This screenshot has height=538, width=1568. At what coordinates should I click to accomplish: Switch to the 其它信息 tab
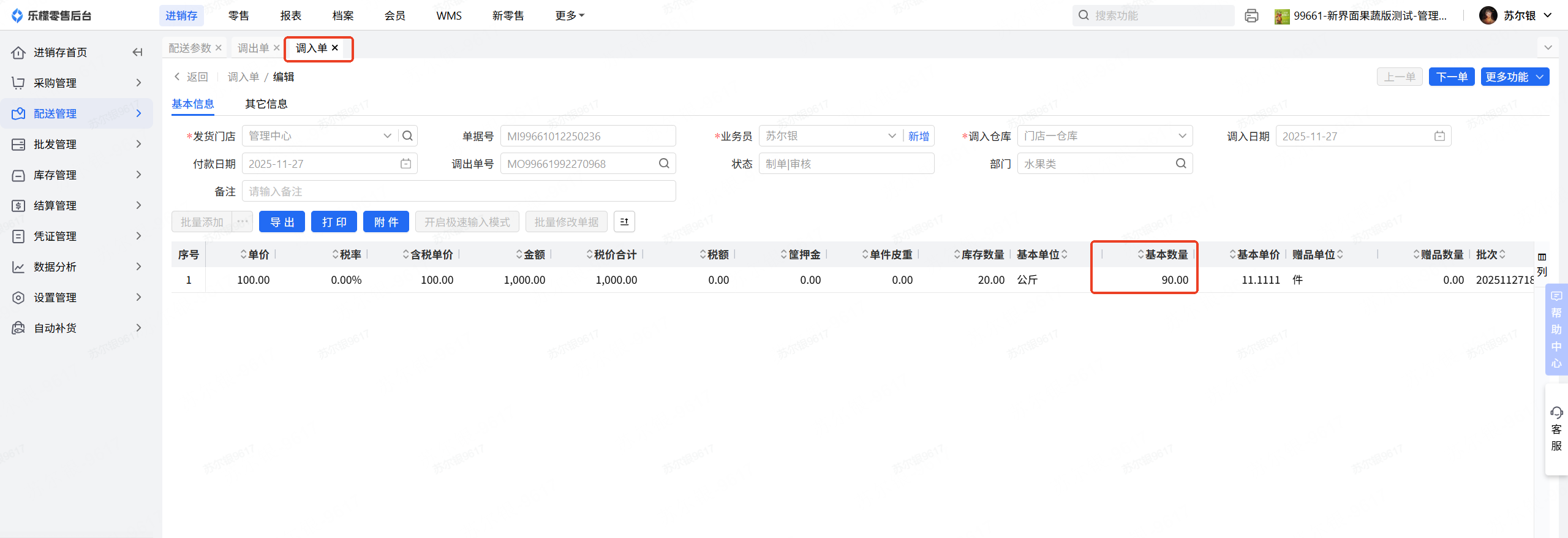[x=266, y=104]
